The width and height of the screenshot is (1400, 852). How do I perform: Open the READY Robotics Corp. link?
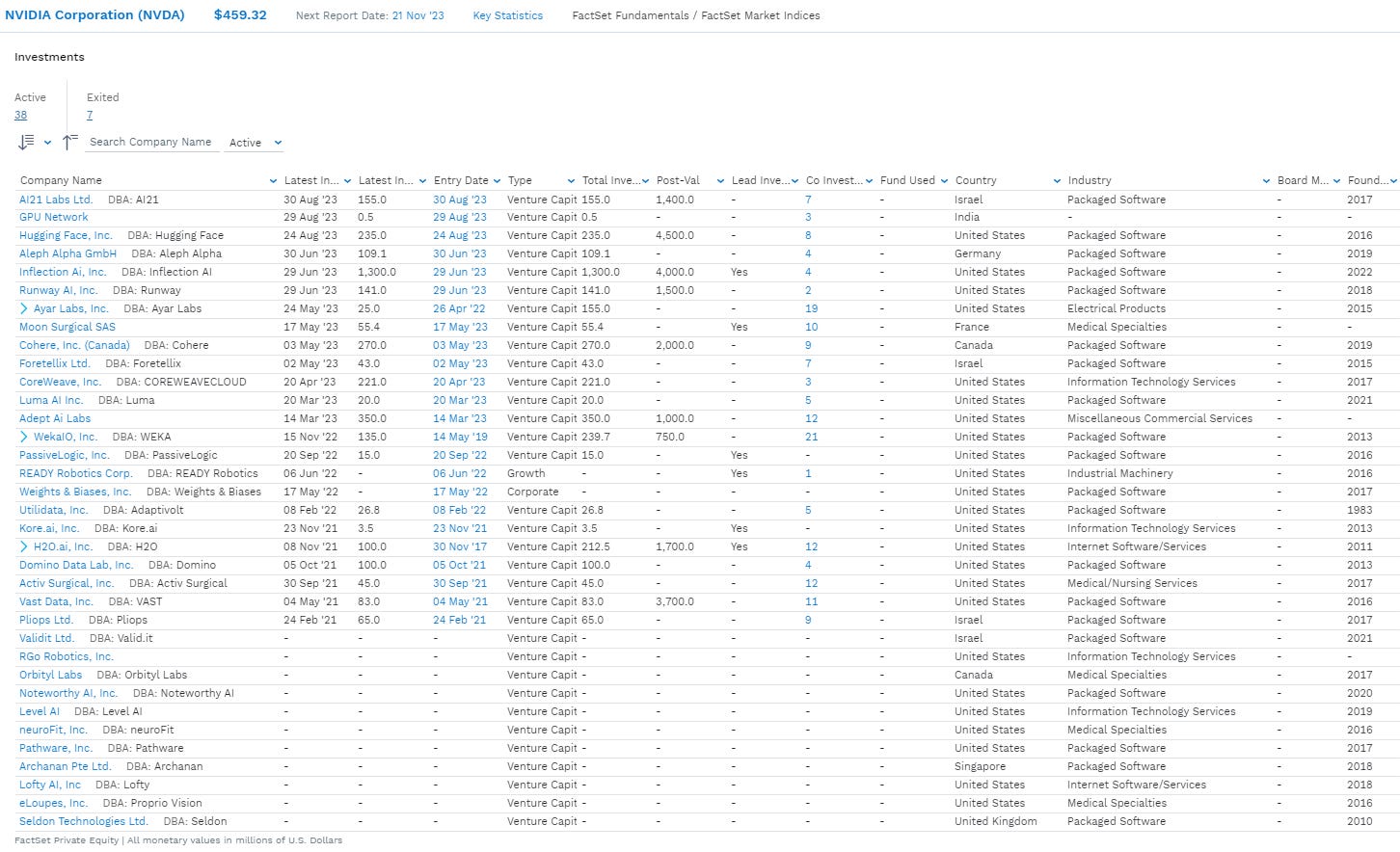(76, 473)
